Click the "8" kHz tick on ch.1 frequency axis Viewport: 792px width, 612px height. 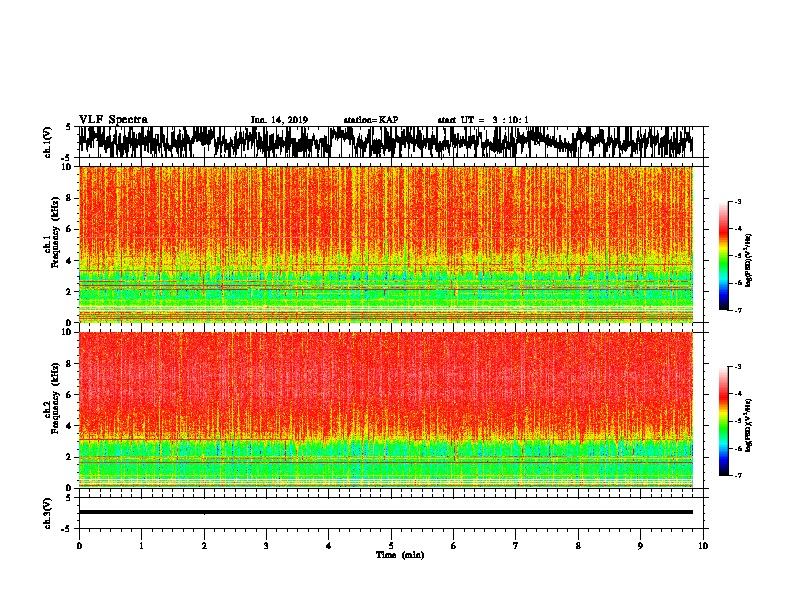69,198
